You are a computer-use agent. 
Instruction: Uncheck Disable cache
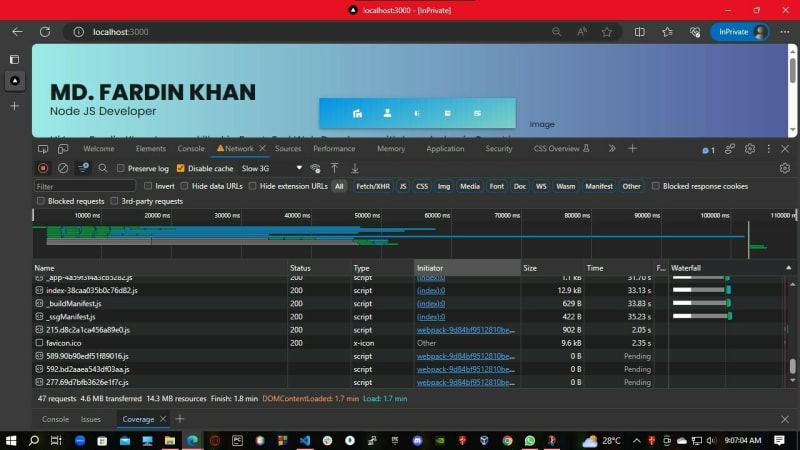pos(181,168)
